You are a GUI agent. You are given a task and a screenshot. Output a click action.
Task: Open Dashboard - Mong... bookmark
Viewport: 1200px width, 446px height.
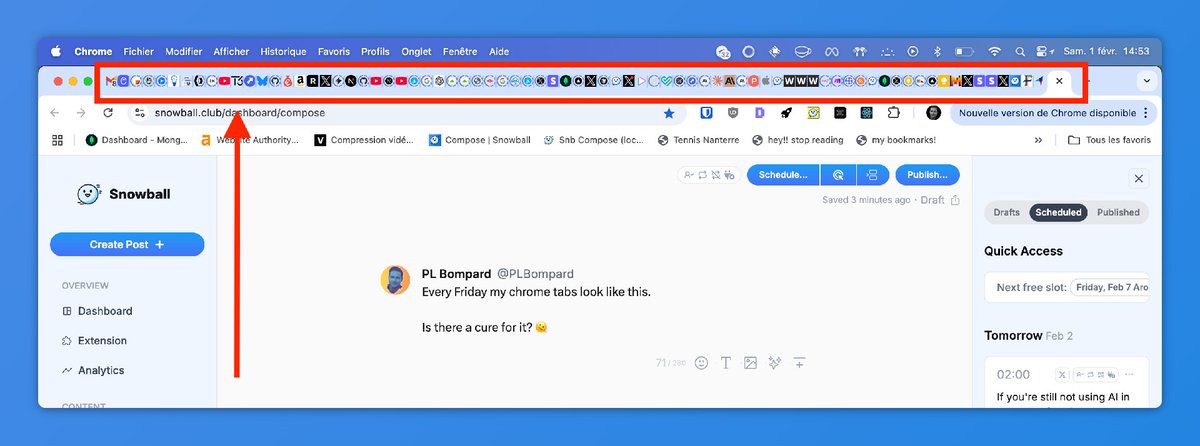137,140
